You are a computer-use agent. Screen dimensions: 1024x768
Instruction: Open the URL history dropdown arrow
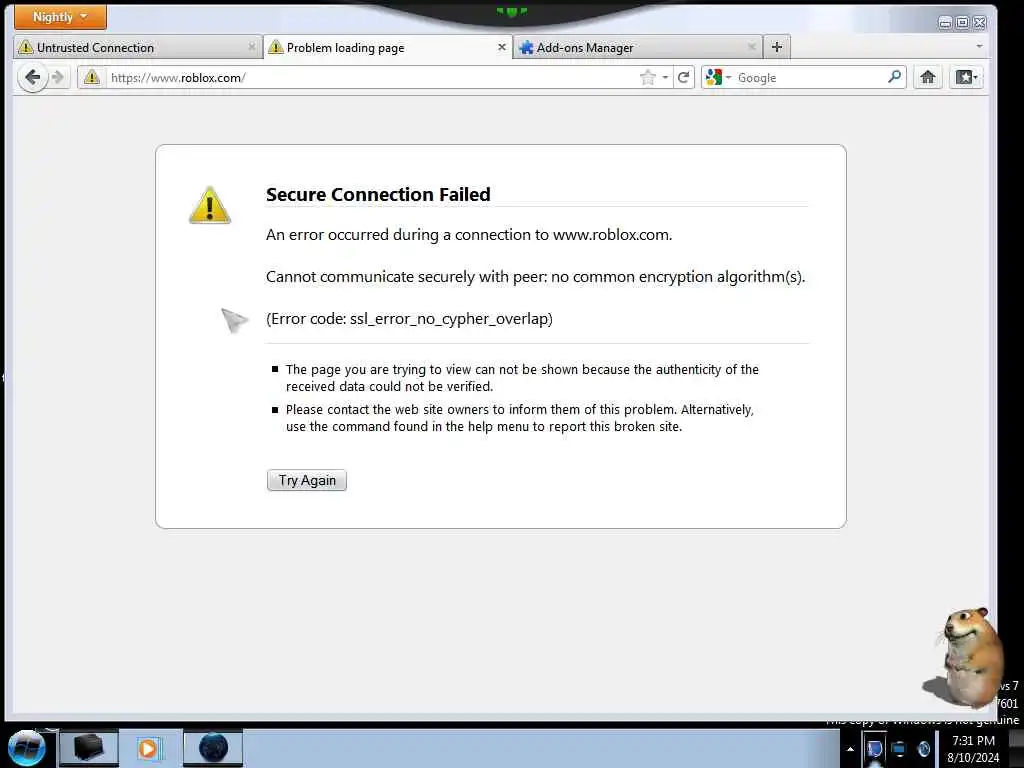click(665, 78)
